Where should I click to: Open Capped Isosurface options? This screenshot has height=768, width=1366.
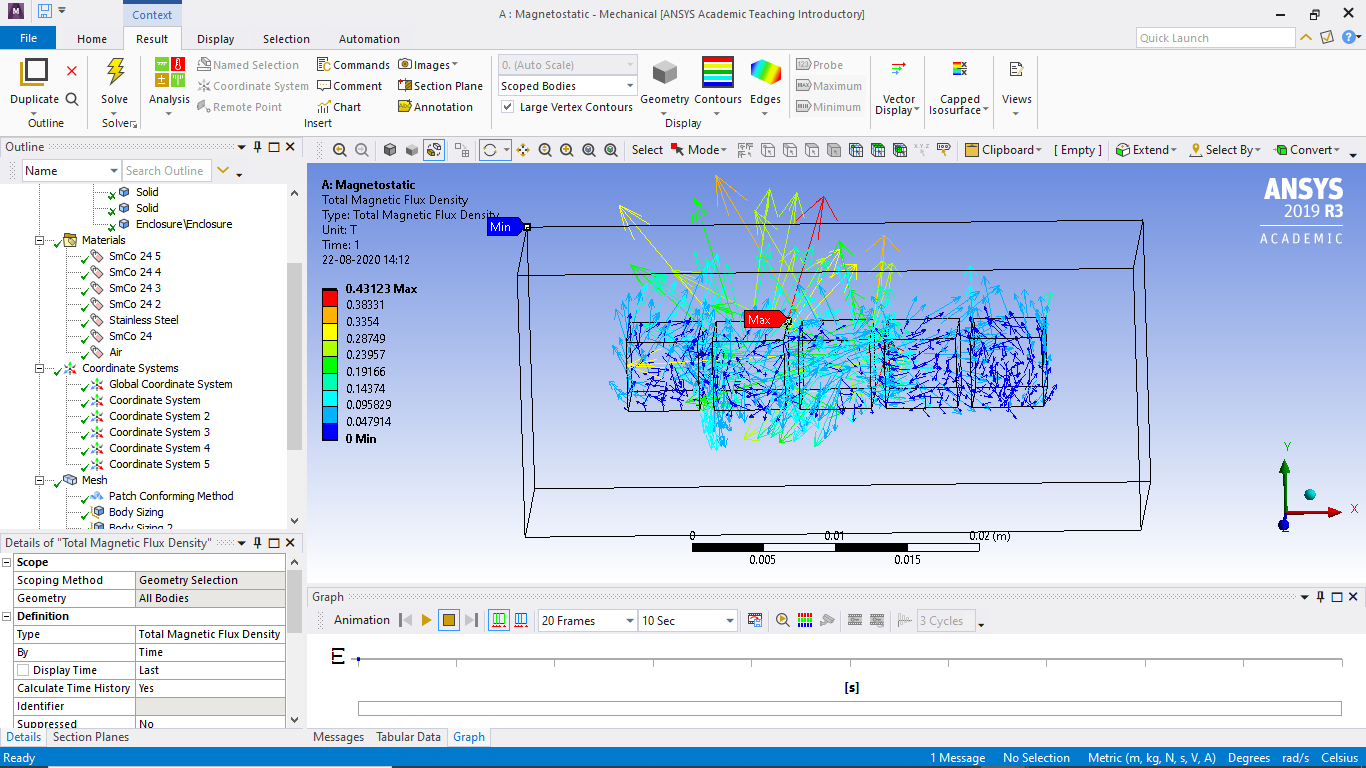(959, 88)
